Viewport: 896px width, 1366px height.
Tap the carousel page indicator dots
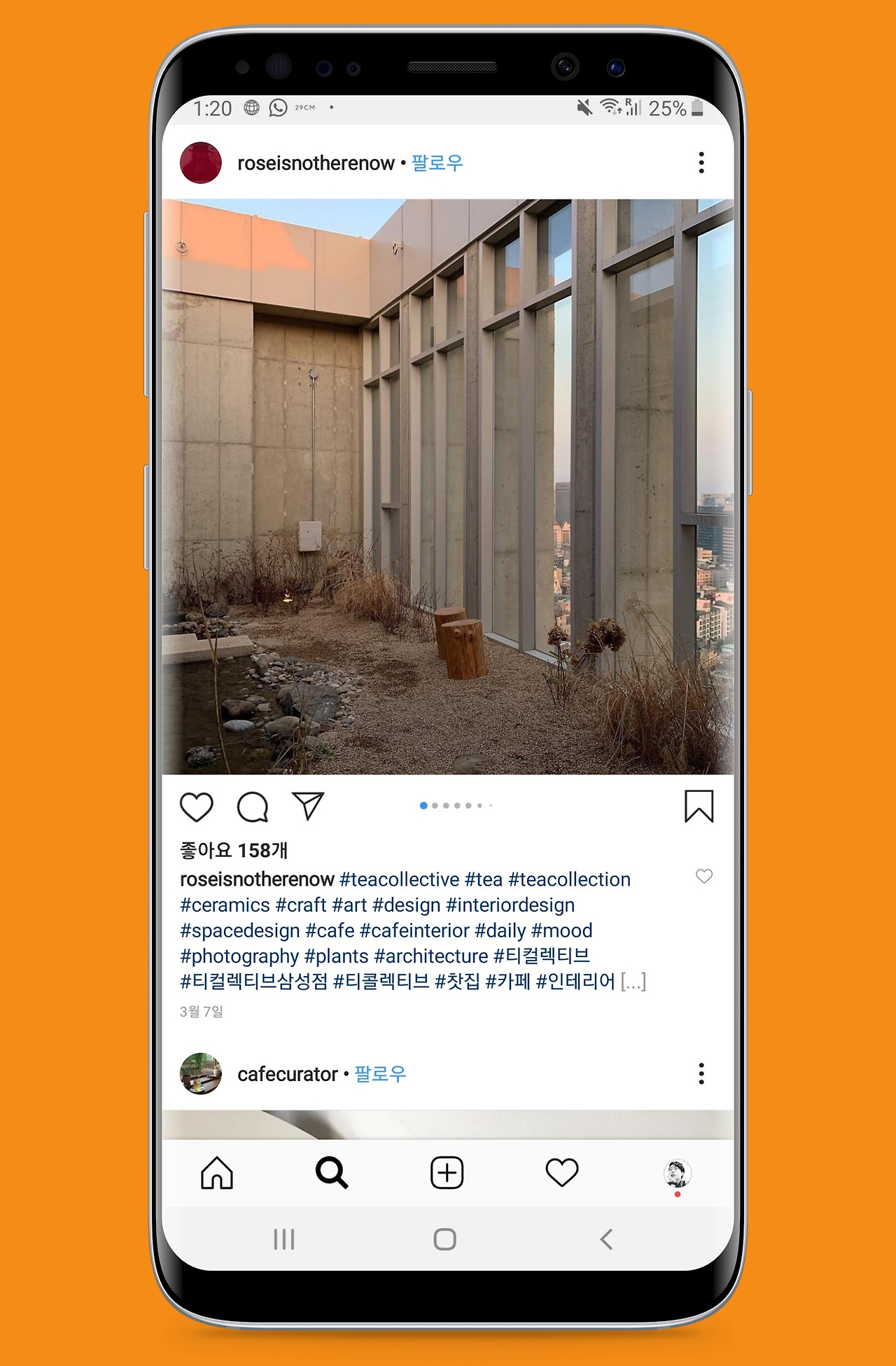click(456, 805)
